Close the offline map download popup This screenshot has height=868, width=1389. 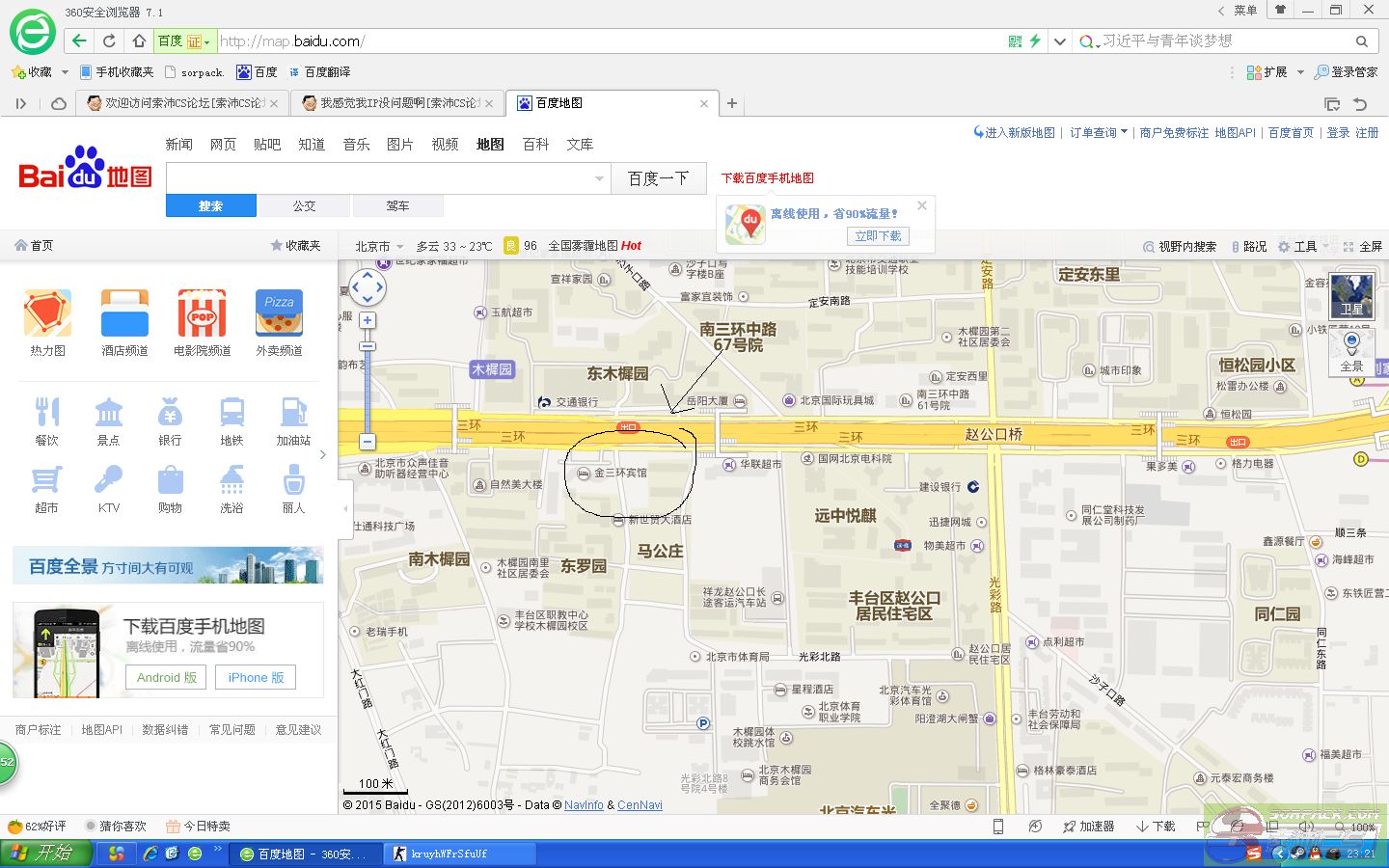tap(922, 205)
